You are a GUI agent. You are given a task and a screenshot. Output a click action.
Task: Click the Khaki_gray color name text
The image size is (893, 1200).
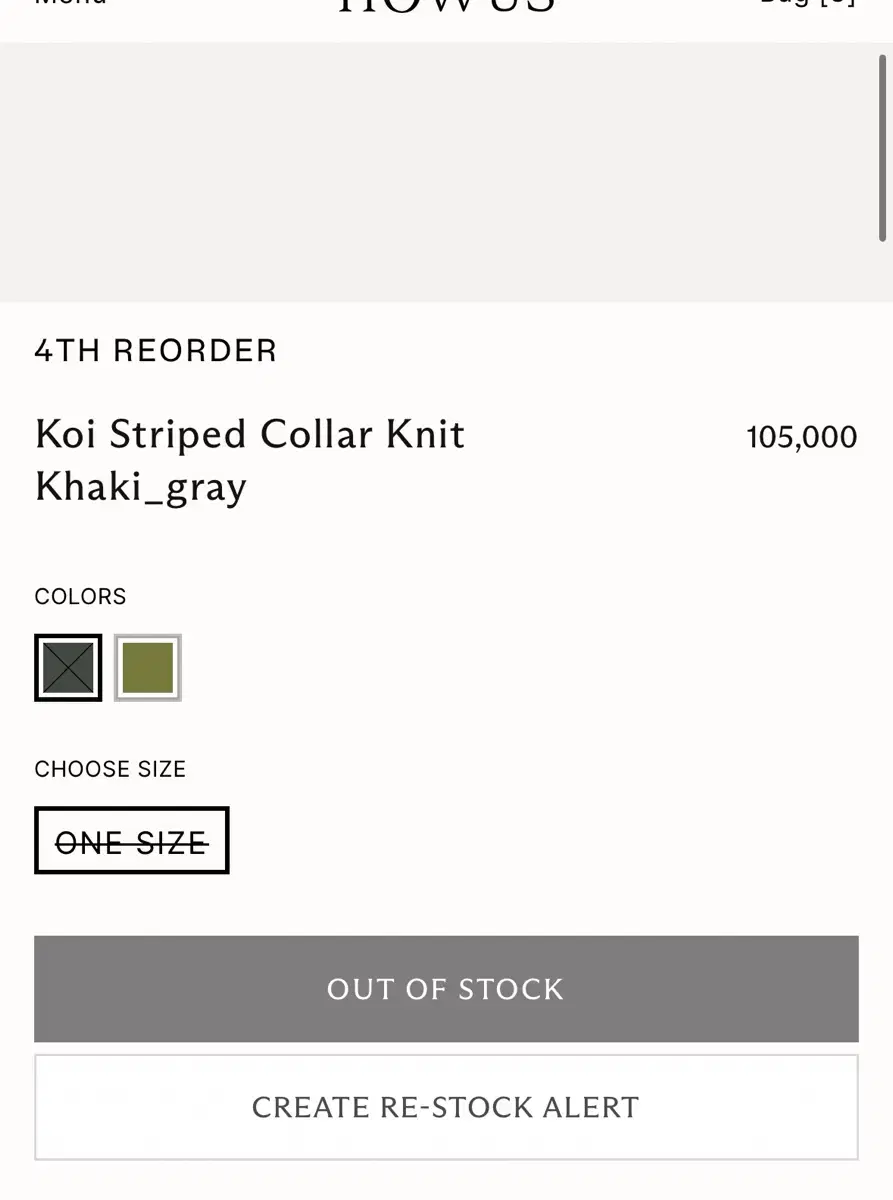pyautogui.click(x=141, y=488)
